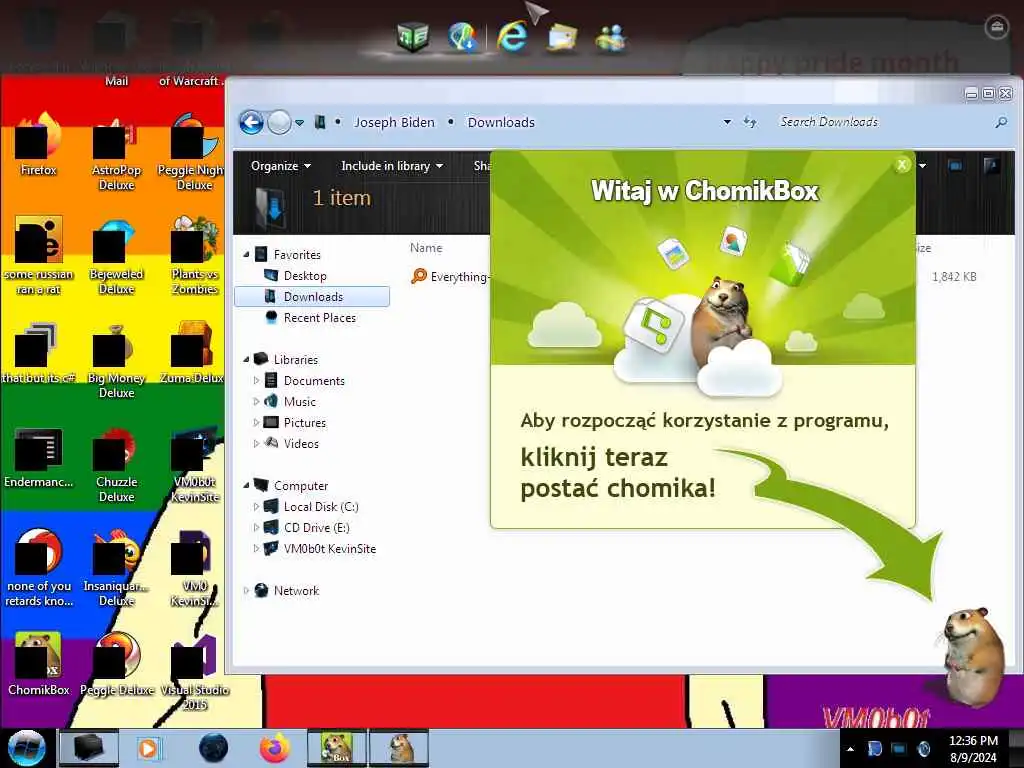Click the ChomikBox hamster mascot in the corner
Image resolution: width=1024 pixels, height=768 pixels.
coord(973,656)
